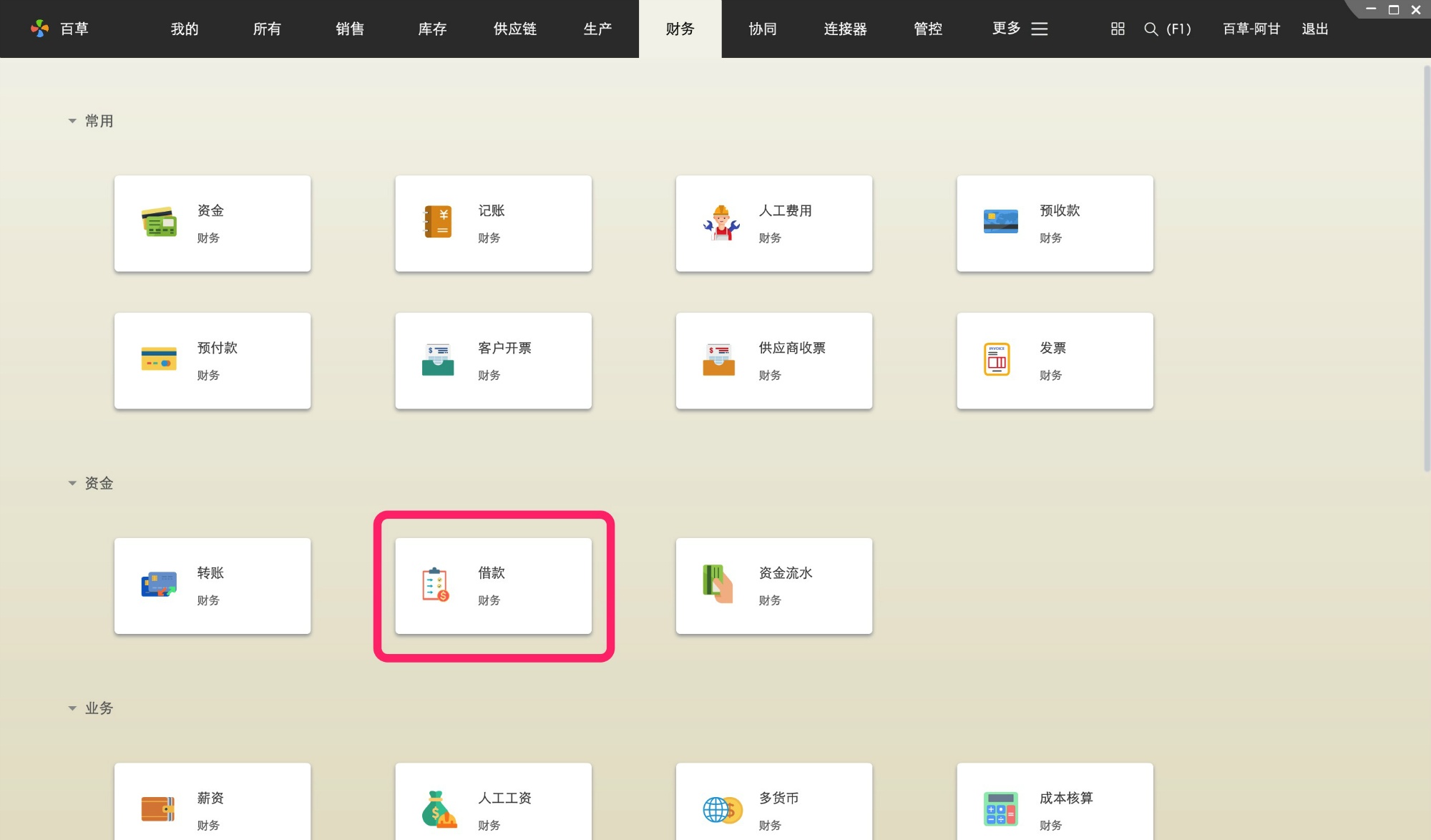This screenshot has width=1431, height=840.
Task: Click the 发票 title text
Action: tap(1053, 348)
